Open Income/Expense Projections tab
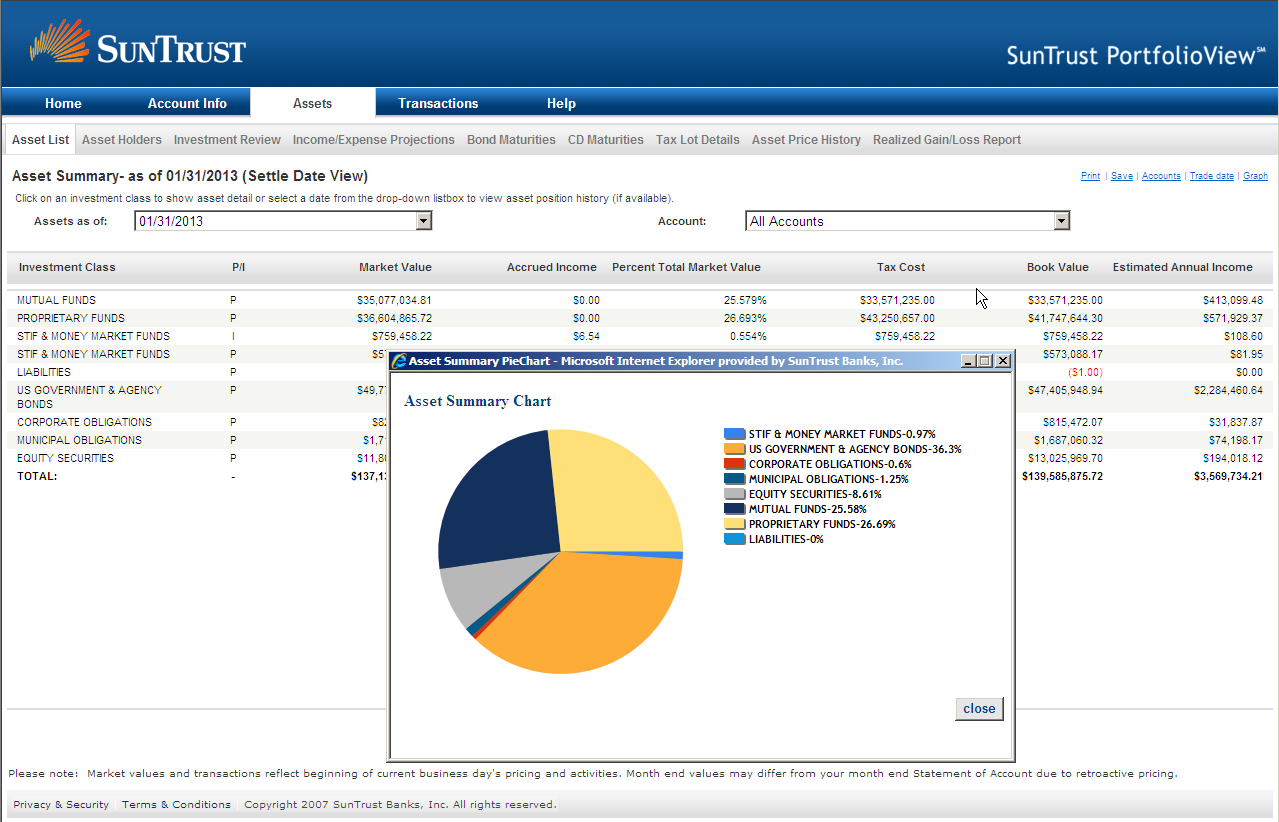 point(374,140)
